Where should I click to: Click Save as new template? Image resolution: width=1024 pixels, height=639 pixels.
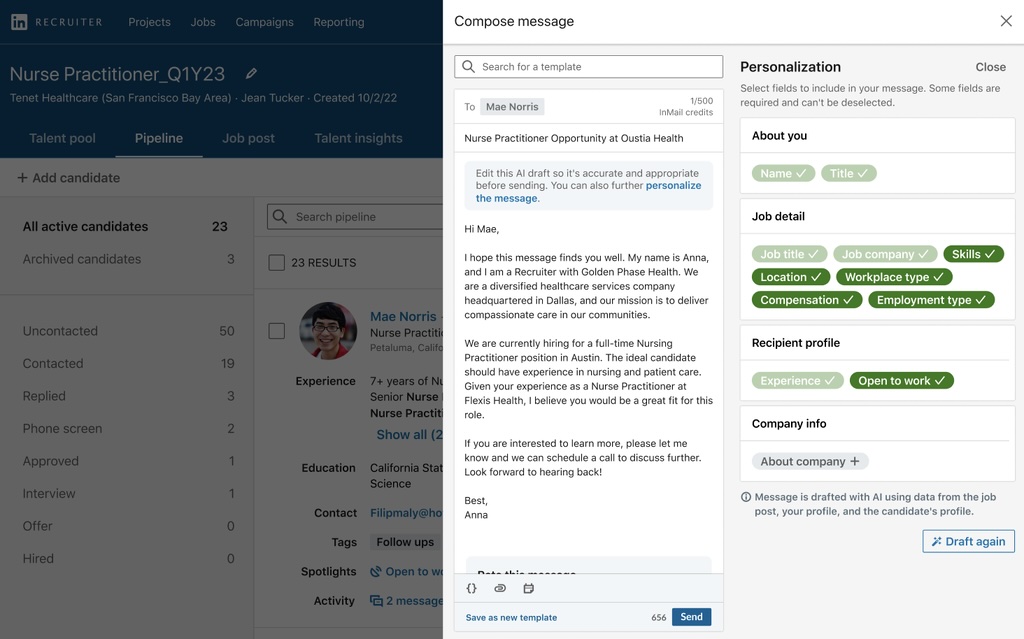tap(511, 617)
